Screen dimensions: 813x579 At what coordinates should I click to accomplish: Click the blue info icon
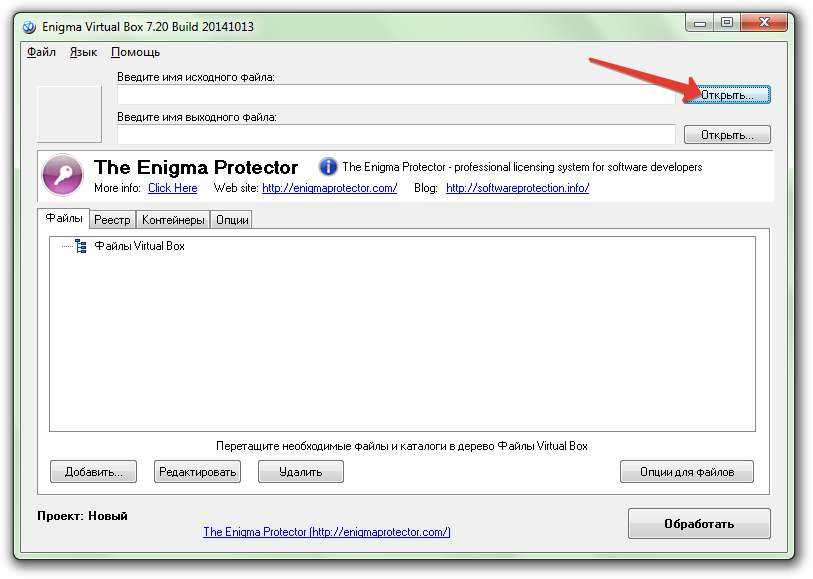click(x=328, y=167)
